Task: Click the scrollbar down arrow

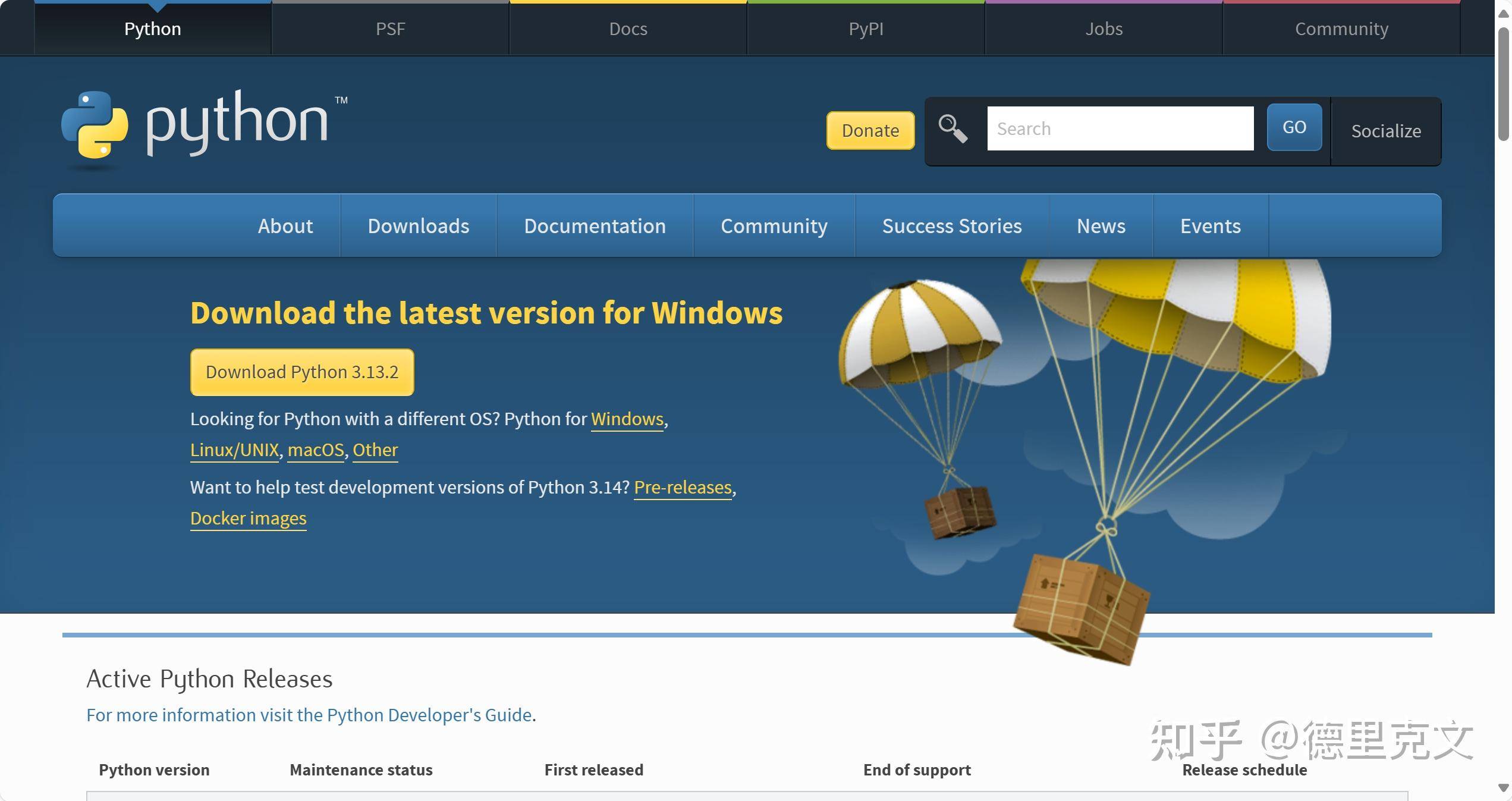Action: pos(1504,787)
